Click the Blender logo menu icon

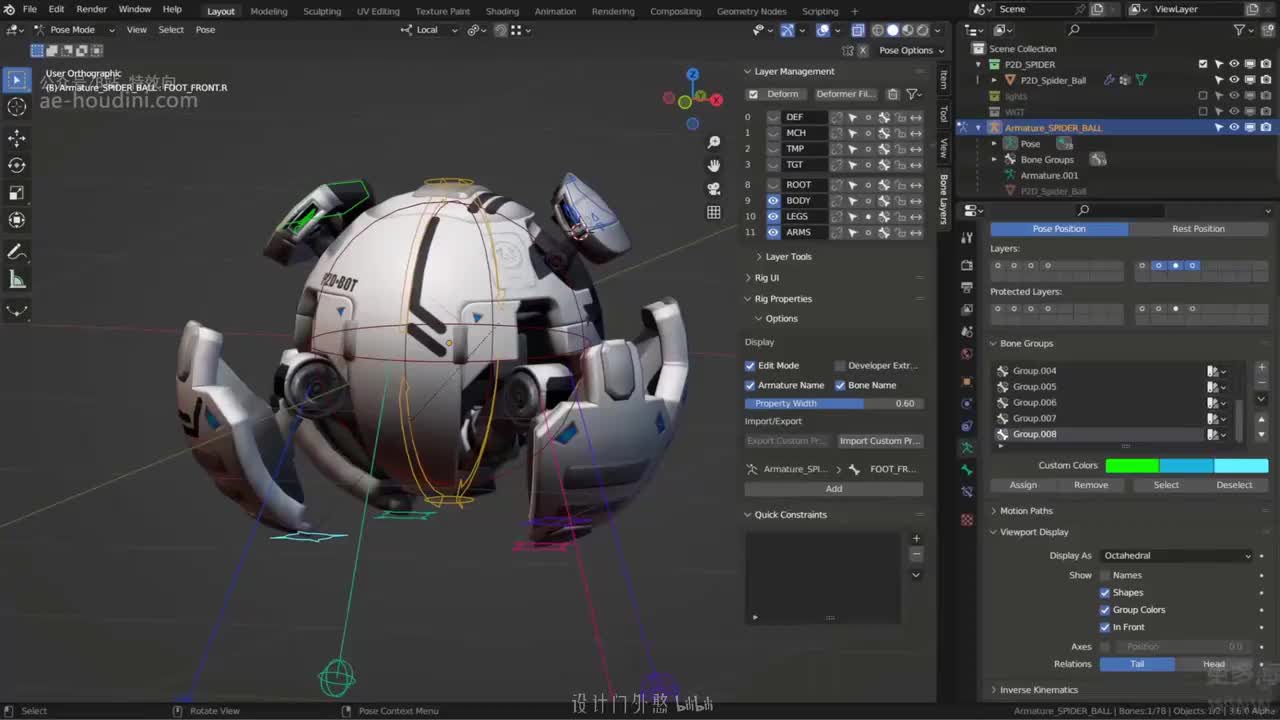pos(9,9)
